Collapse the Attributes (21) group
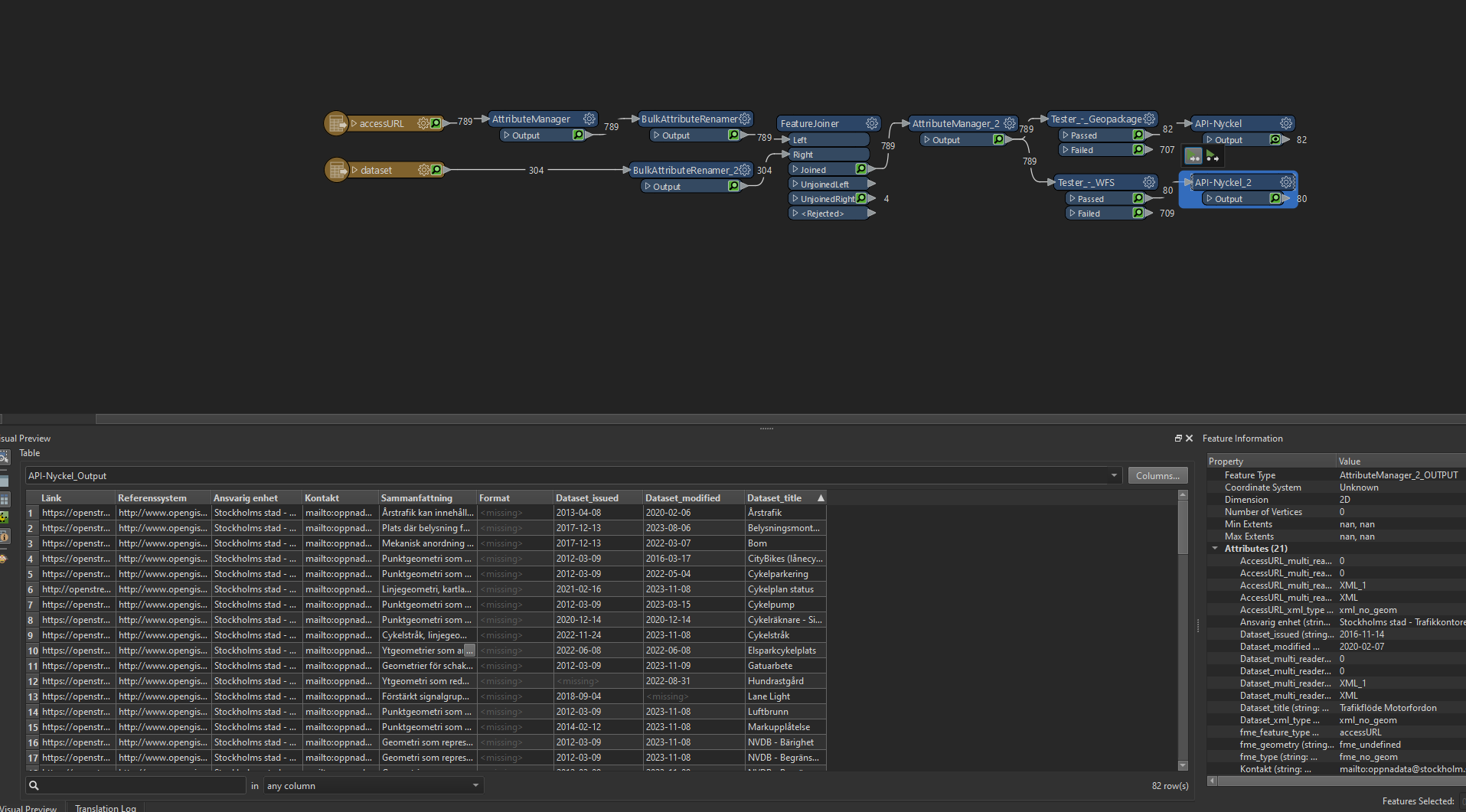The image size is (1466, 812). click(1215, 549)
